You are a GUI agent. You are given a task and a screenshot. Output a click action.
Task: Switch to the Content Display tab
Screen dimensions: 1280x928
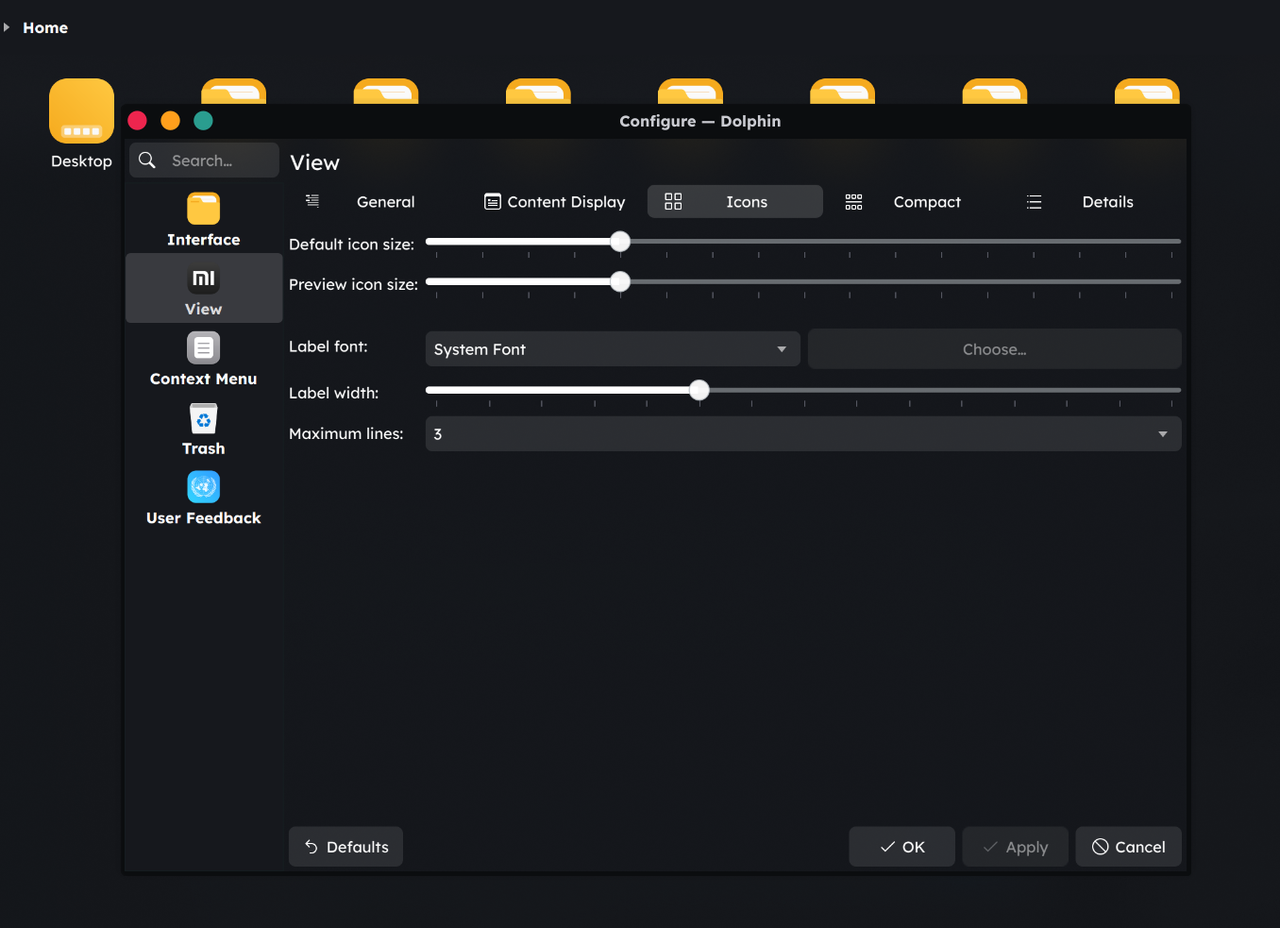click(554, 201)
